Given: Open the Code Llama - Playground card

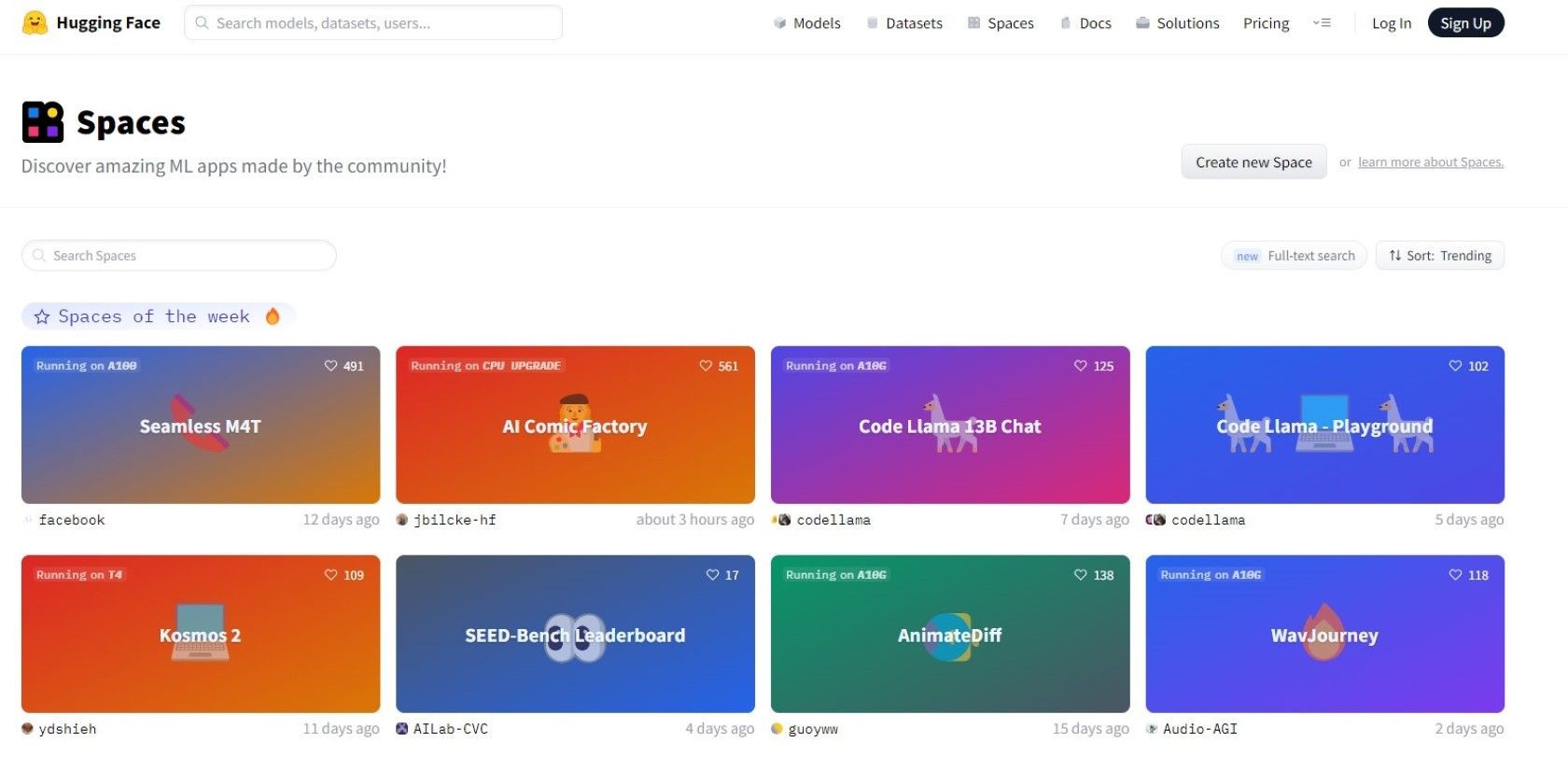Looking at the screenshot, I should (x=1324, y=425).
